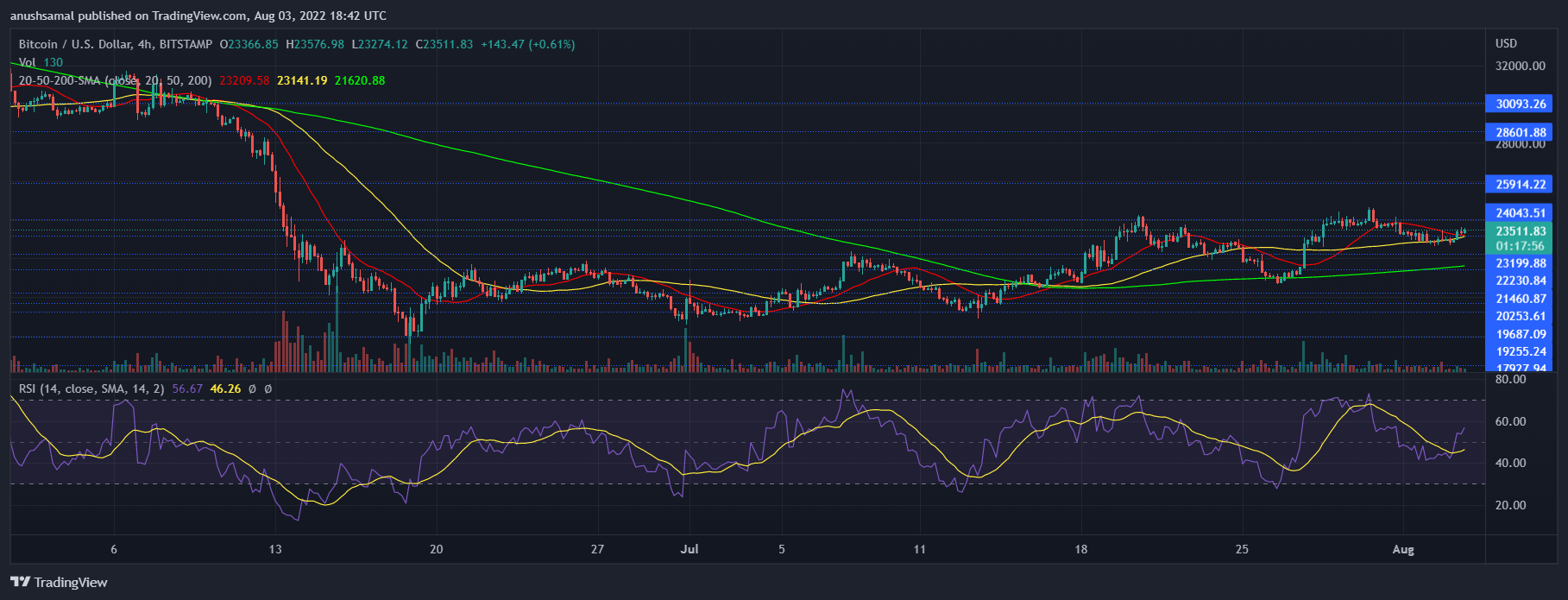Image resolution: width=1568 pixels, height=600 pixels.
Task: Click the USD currency label on price axis
Action: (1506, 43)
